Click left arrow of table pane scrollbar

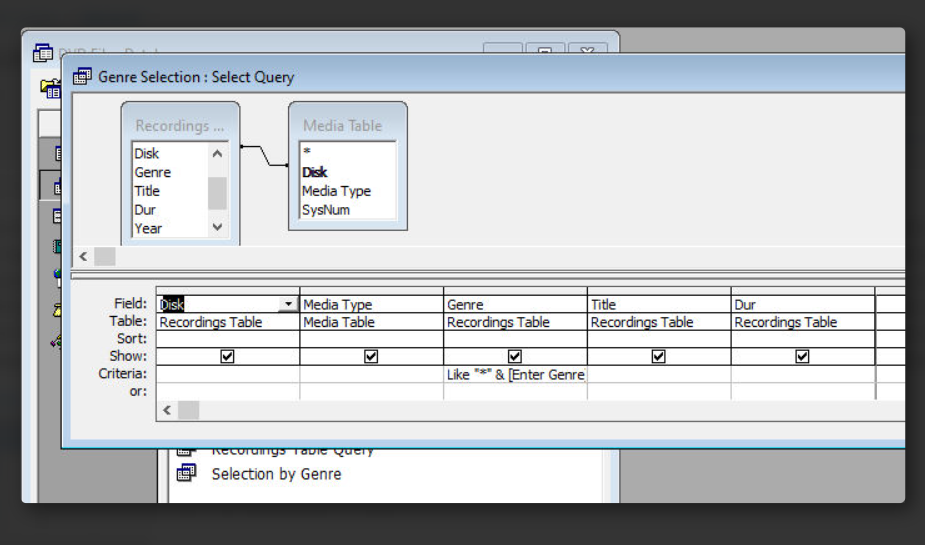(x=83, y=257)
